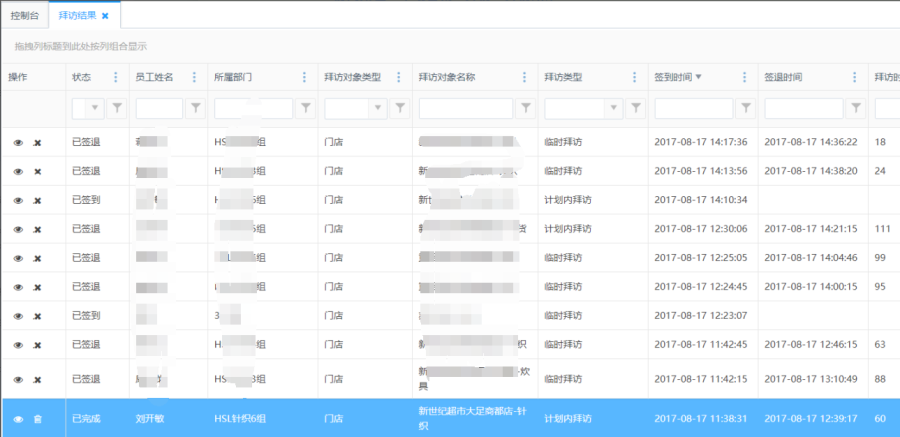Screen dimensions: 900x437
Task: Click trash icon in highlighted 已完成 row
Action: [x=38, y=418]
